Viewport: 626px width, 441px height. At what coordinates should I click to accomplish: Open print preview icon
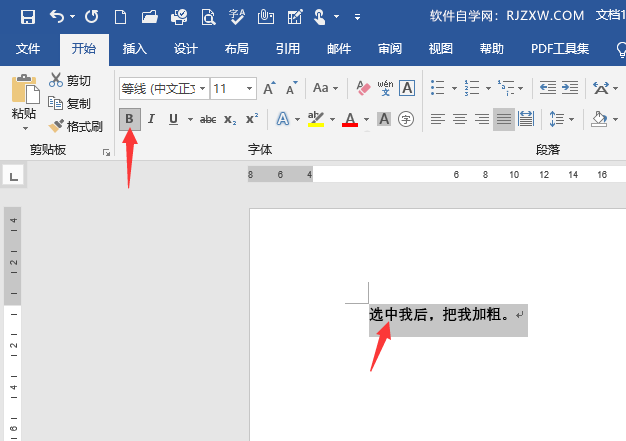pos(208,17)
